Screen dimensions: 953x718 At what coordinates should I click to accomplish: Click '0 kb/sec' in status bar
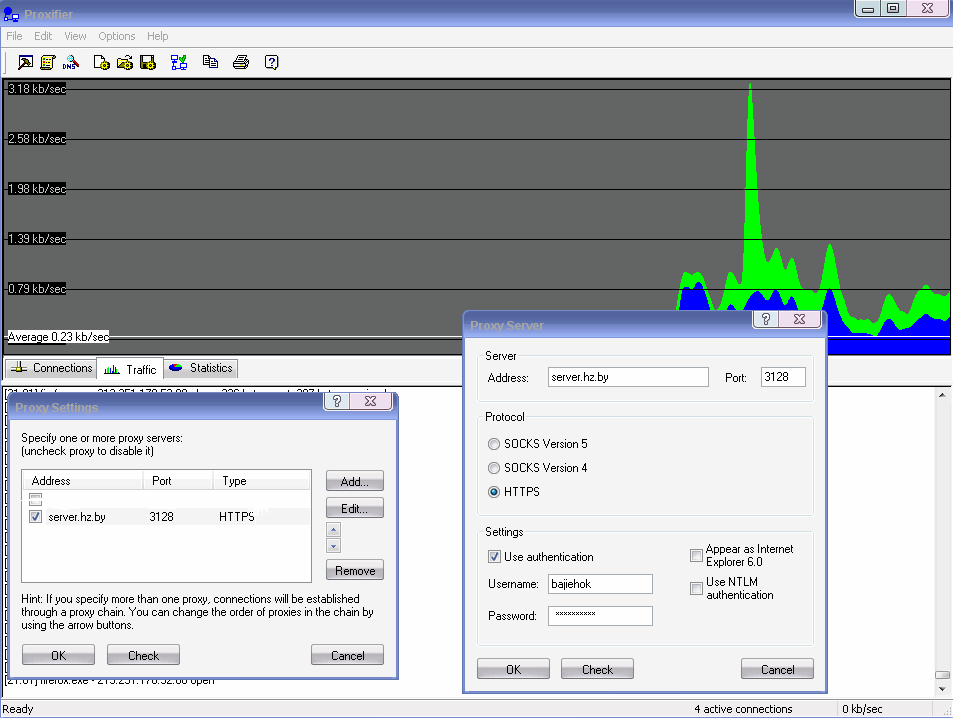click(x=862, y=709)
